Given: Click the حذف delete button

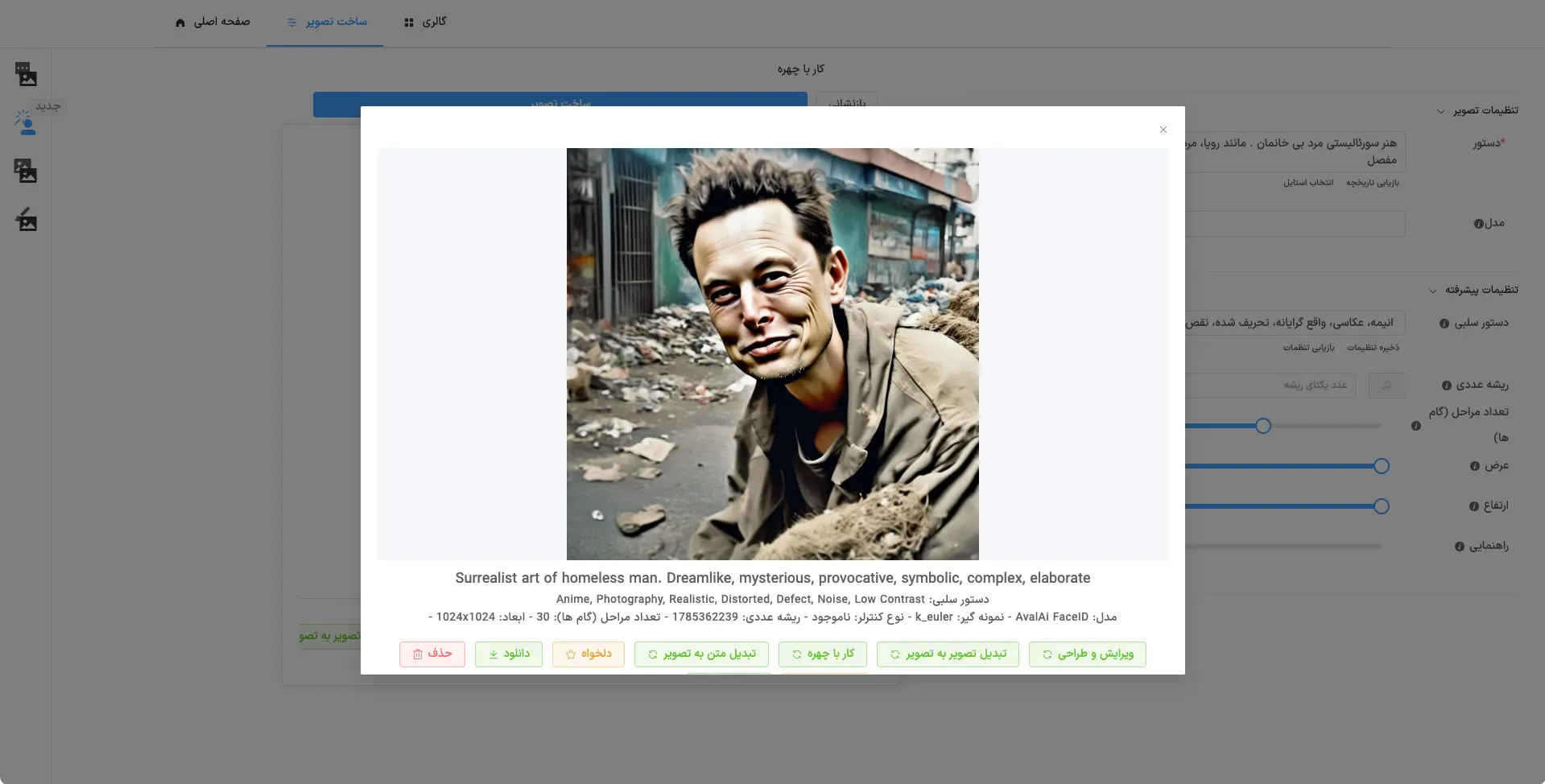Looking at the screenshot, I should pos(432,654).
